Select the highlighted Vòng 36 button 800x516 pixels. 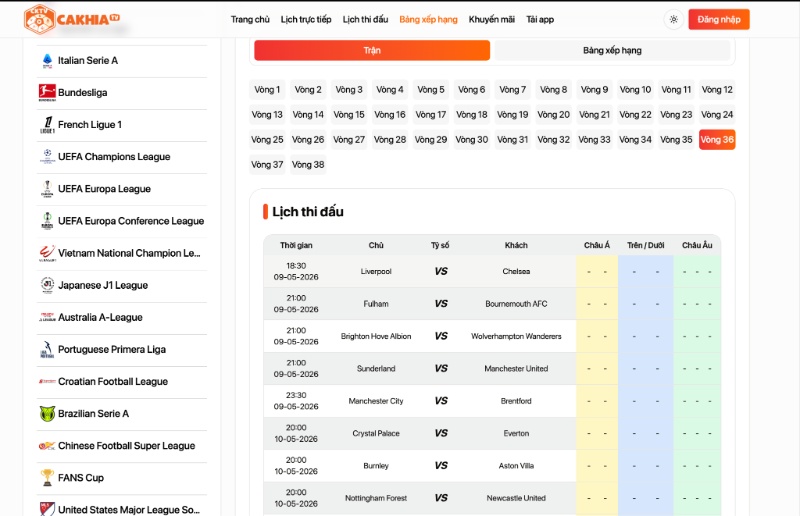tap(717, 139)
